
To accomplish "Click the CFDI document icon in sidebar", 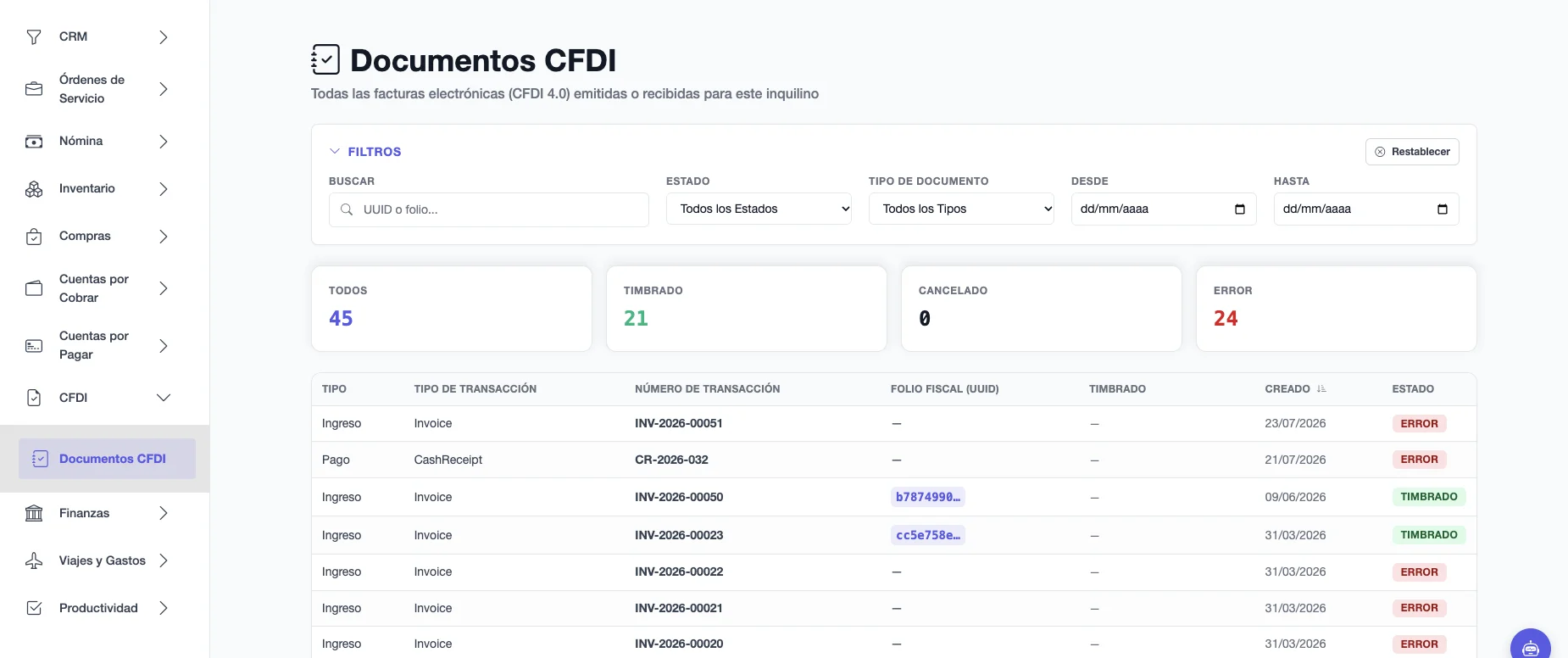I will pyautogui.click(x=34, y=398).
